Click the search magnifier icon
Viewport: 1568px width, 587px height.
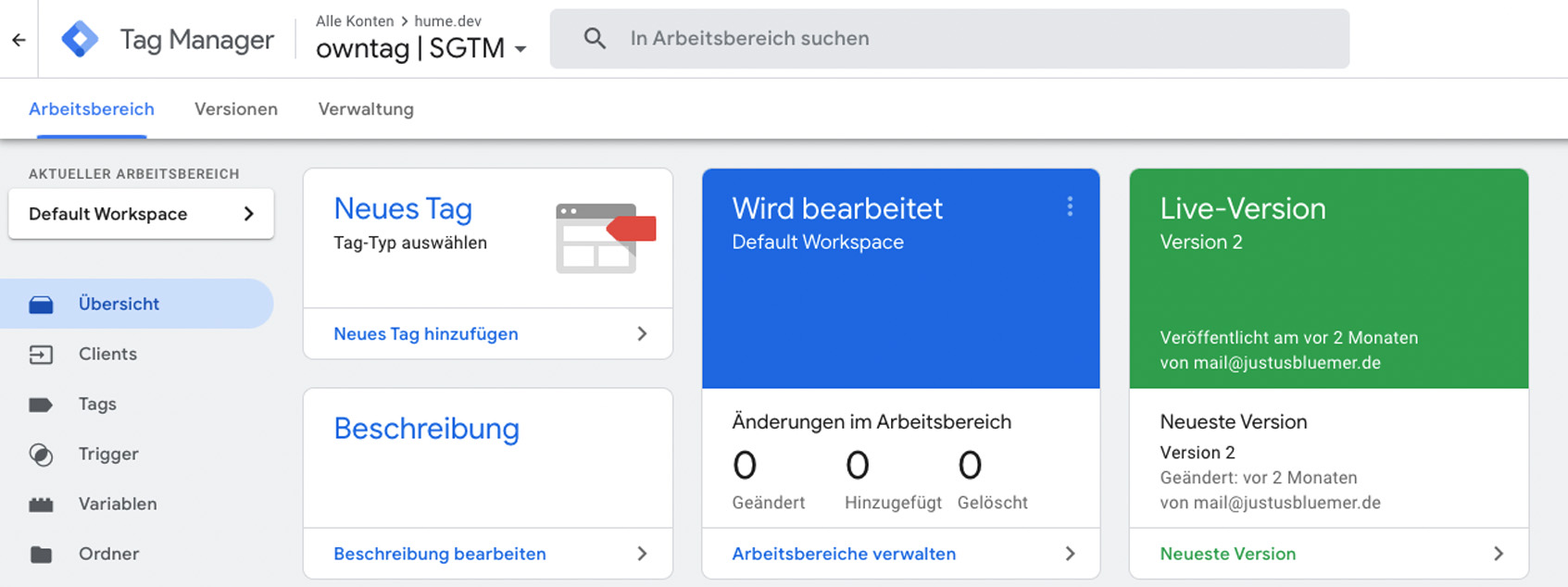click(x=595, y=39)
